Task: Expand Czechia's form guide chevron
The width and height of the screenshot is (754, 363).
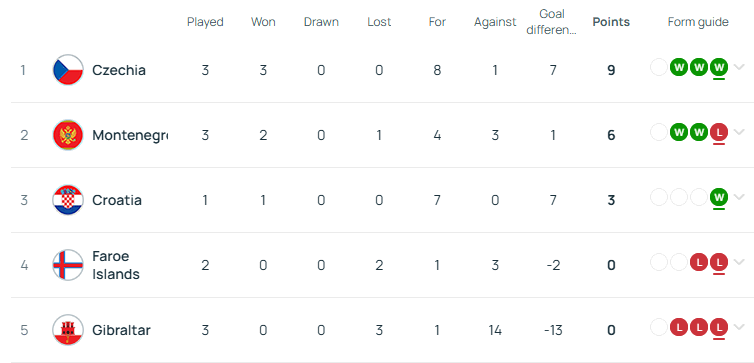Action: [x=739, y=67]
